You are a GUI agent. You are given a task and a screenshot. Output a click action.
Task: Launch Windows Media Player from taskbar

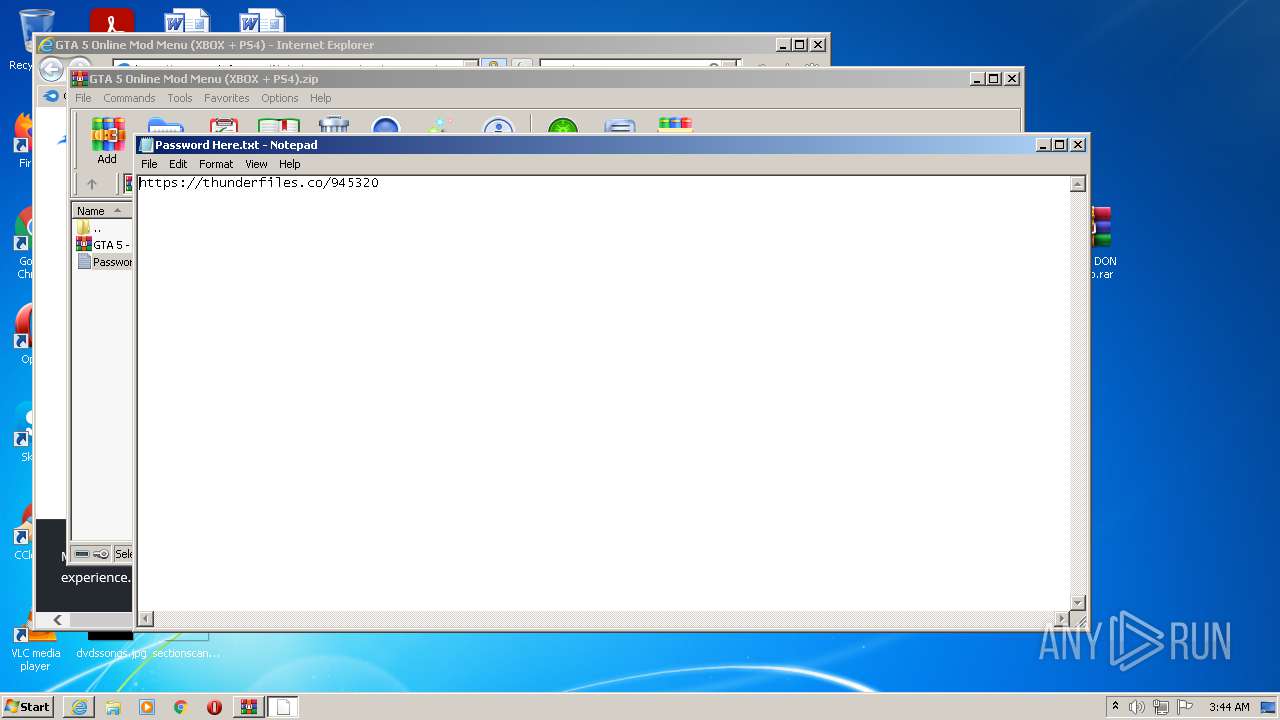click(147, 707)
